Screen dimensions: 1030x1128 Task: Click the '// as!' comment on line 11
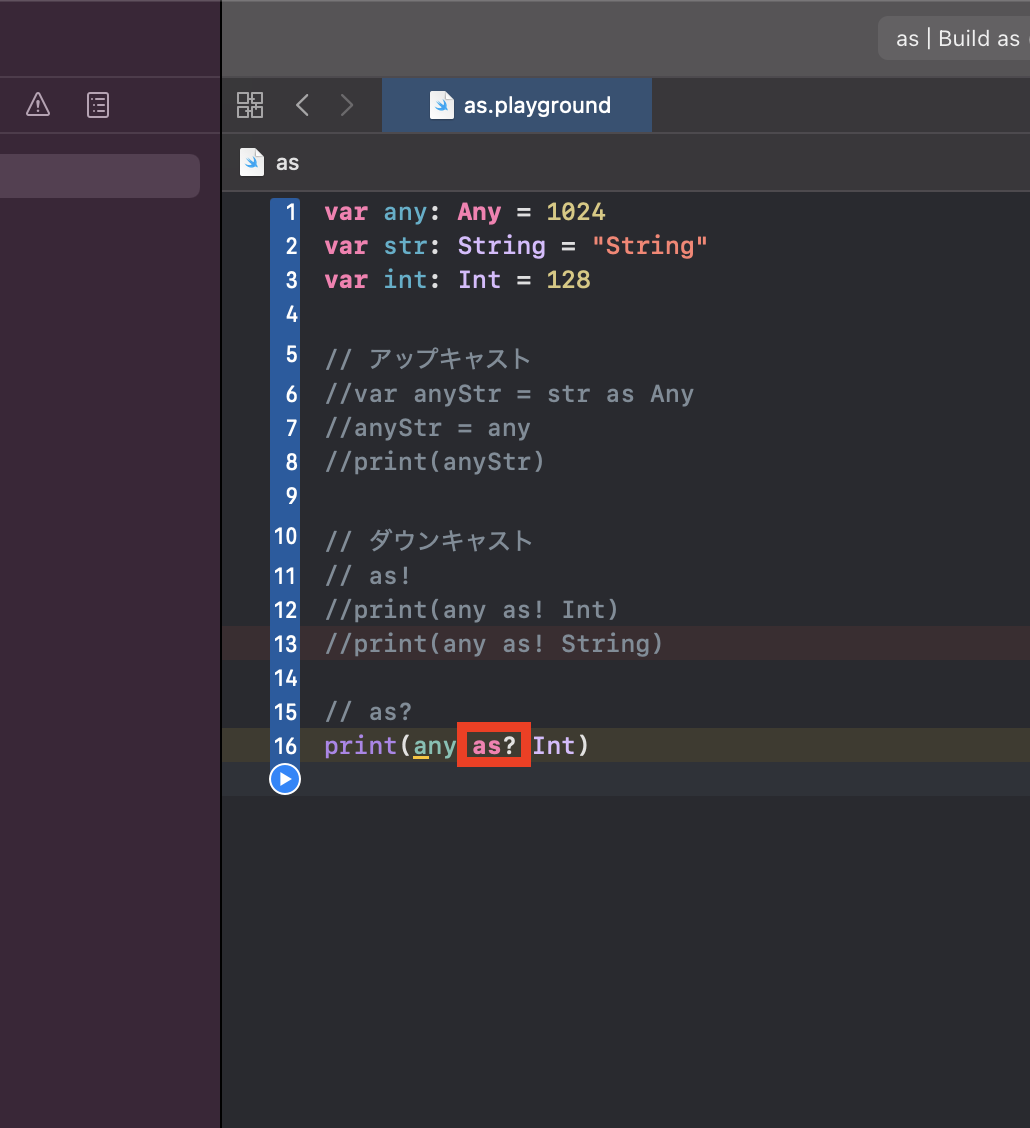tap(368, 576)
